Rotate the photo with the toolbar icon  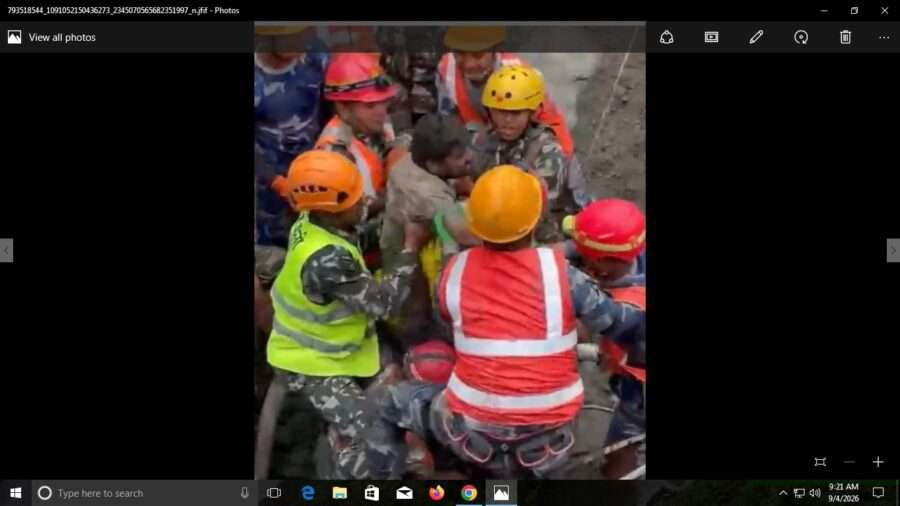801,37
